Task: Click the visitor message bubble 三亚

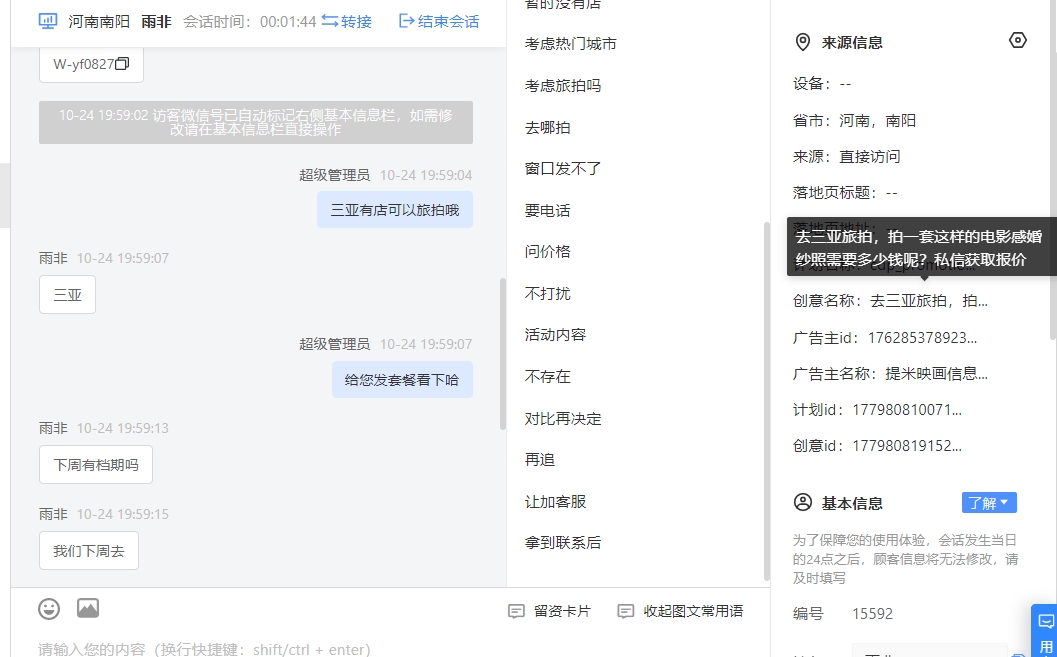Action: (x=67, y=294)
